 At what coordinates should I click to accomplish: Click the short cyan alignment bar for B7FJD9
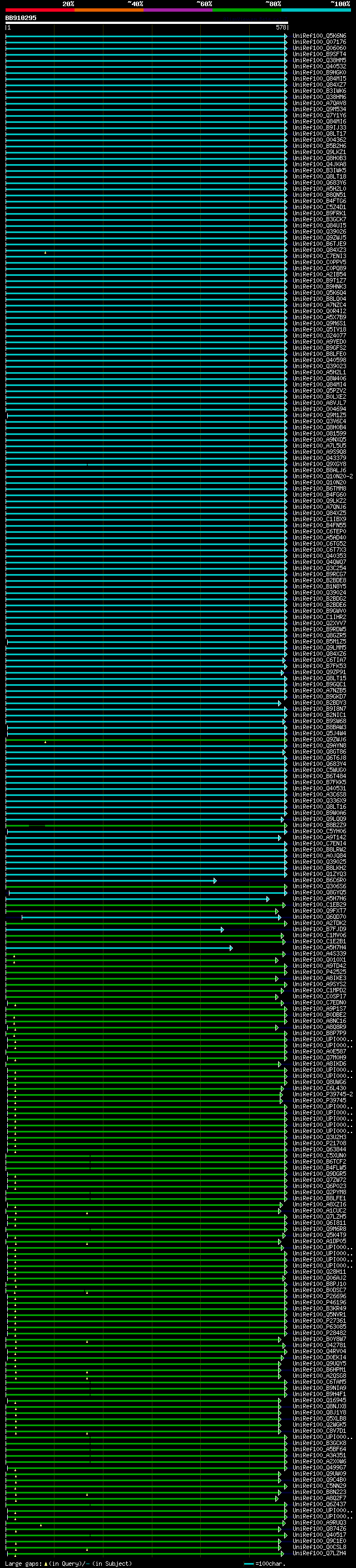click(x=115, y=929)
